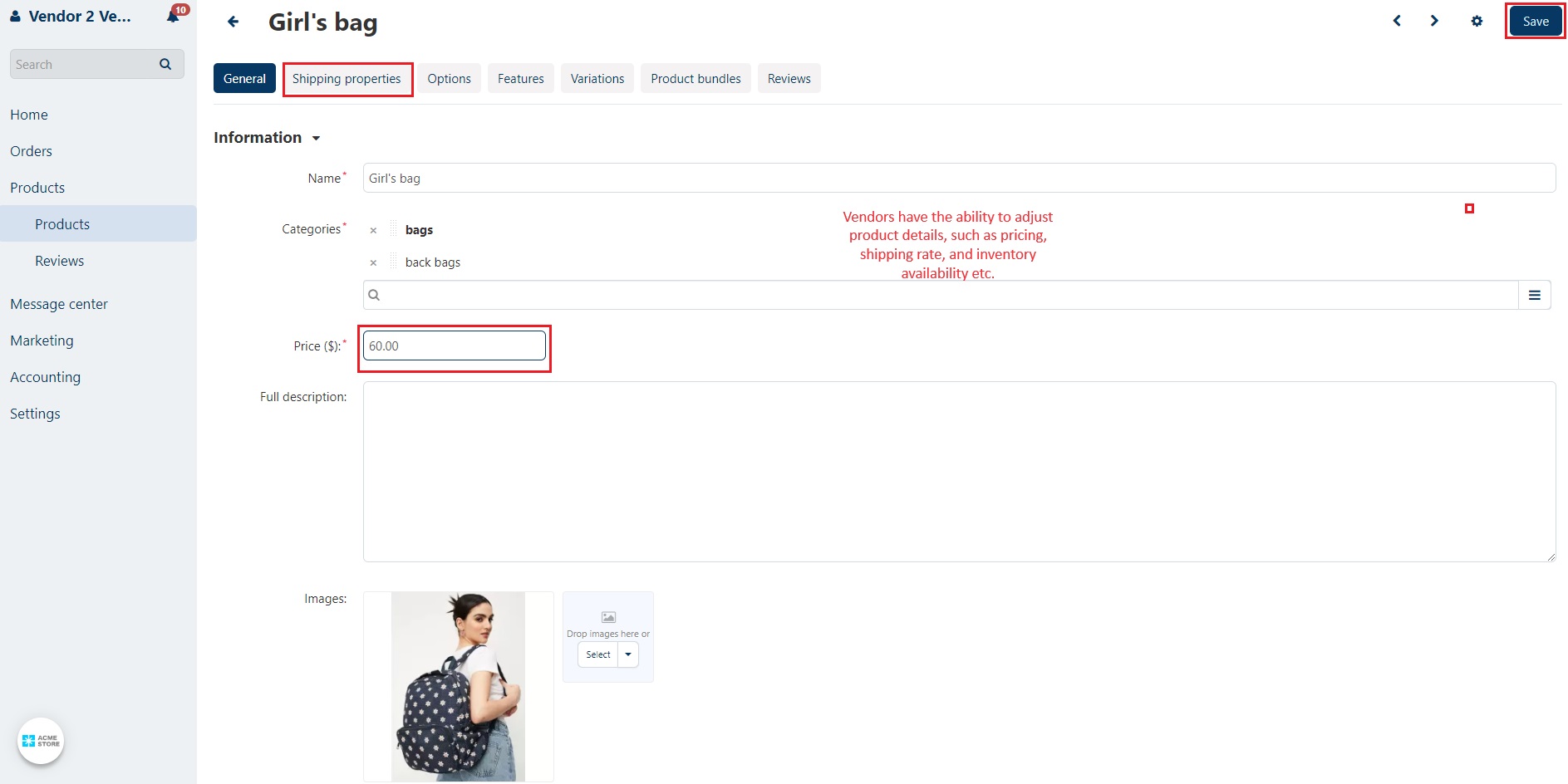
Task: Remove the bags category
Action: click(x=373, y=230)
